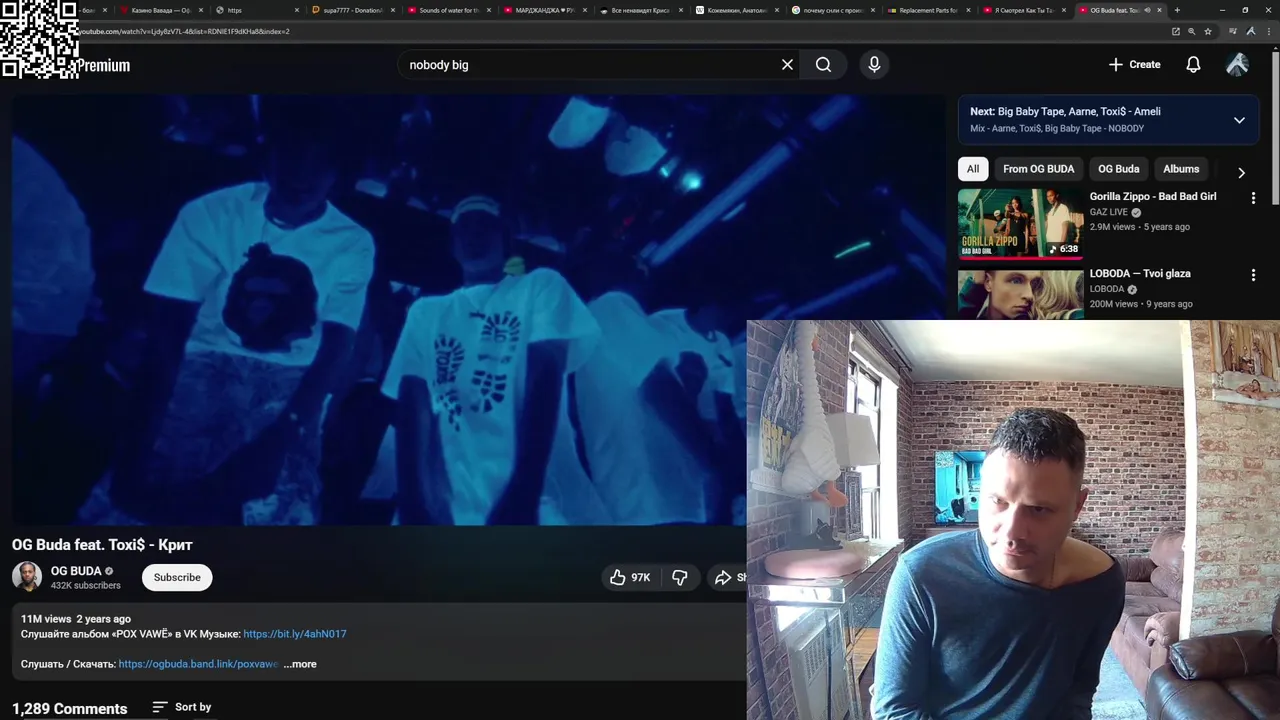Open OG BUDA channel avatar
Viewport: 1280px width, 720px height.
pyautogui.click(x=27, y=577)
